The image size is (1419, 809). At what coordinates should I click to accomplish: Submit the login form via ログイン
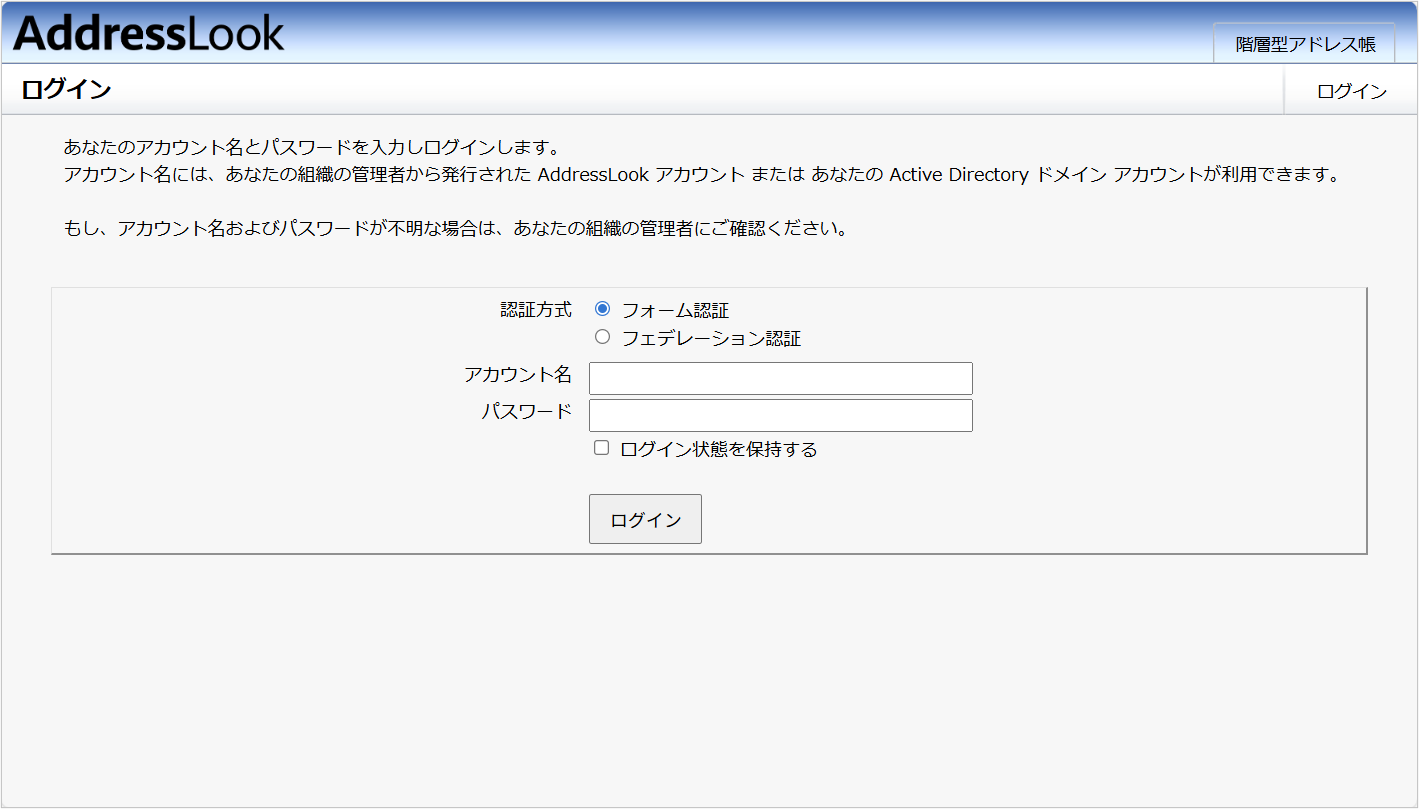645,518
